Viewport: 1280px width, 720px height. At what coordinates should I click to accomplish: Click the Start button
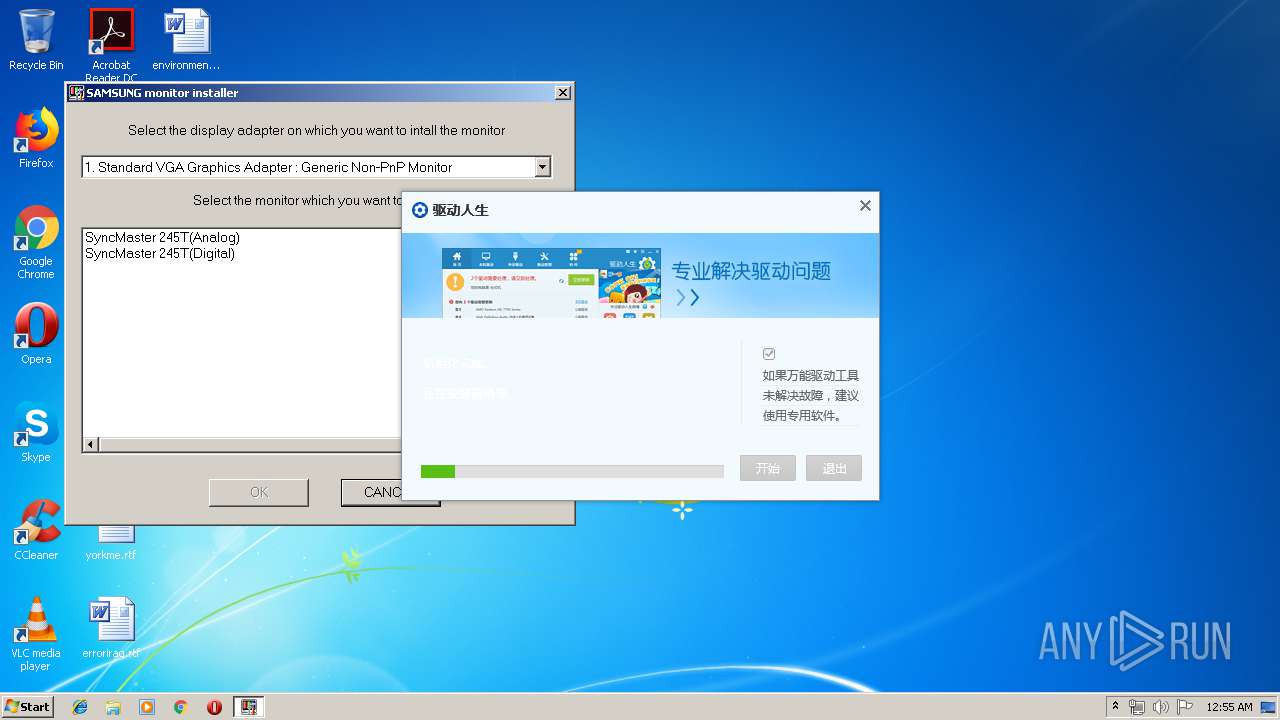pyautogui.click(x=28, y=707)
